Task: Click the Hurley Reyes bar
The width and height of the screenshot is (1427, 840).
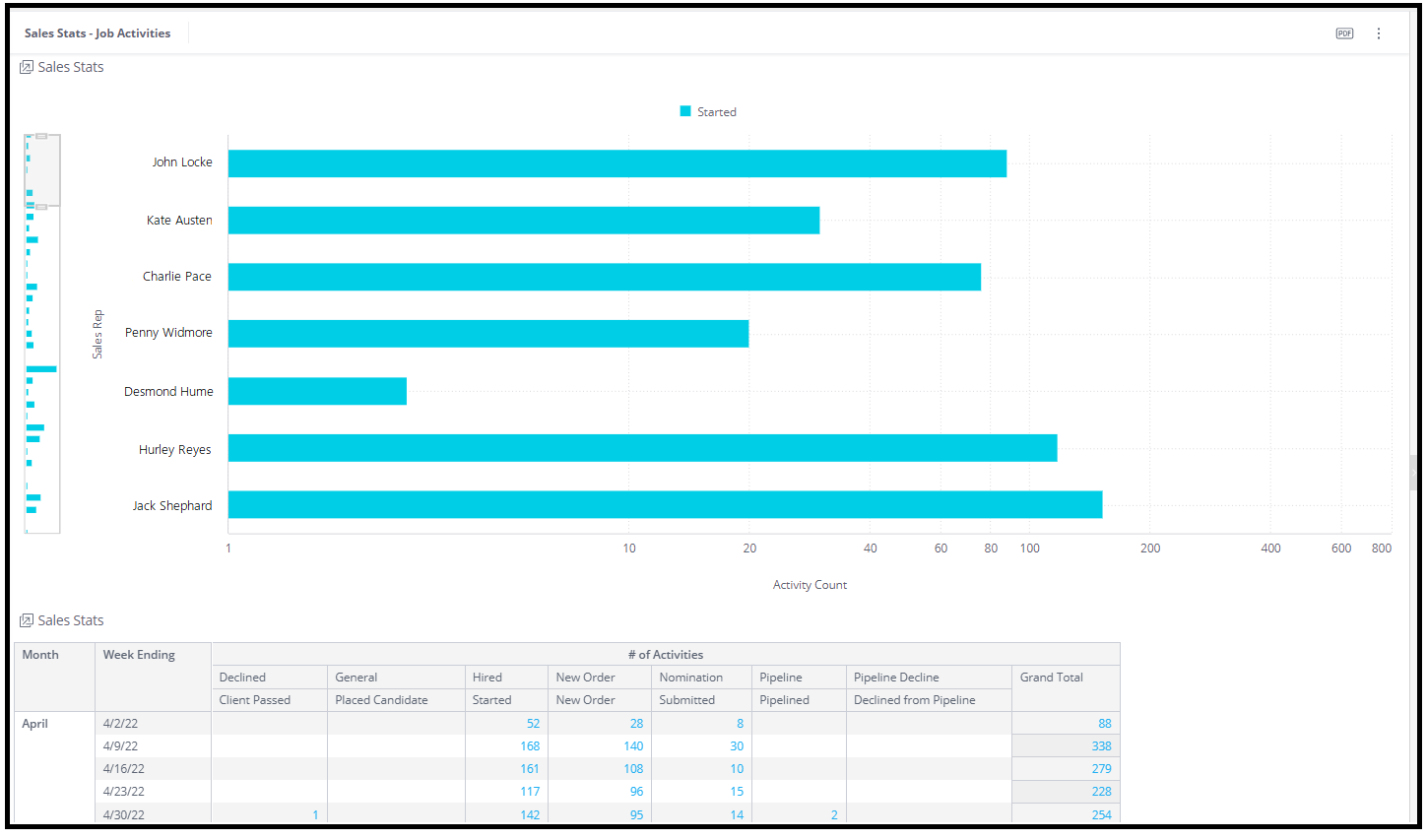Action: [x=642, y=448]
